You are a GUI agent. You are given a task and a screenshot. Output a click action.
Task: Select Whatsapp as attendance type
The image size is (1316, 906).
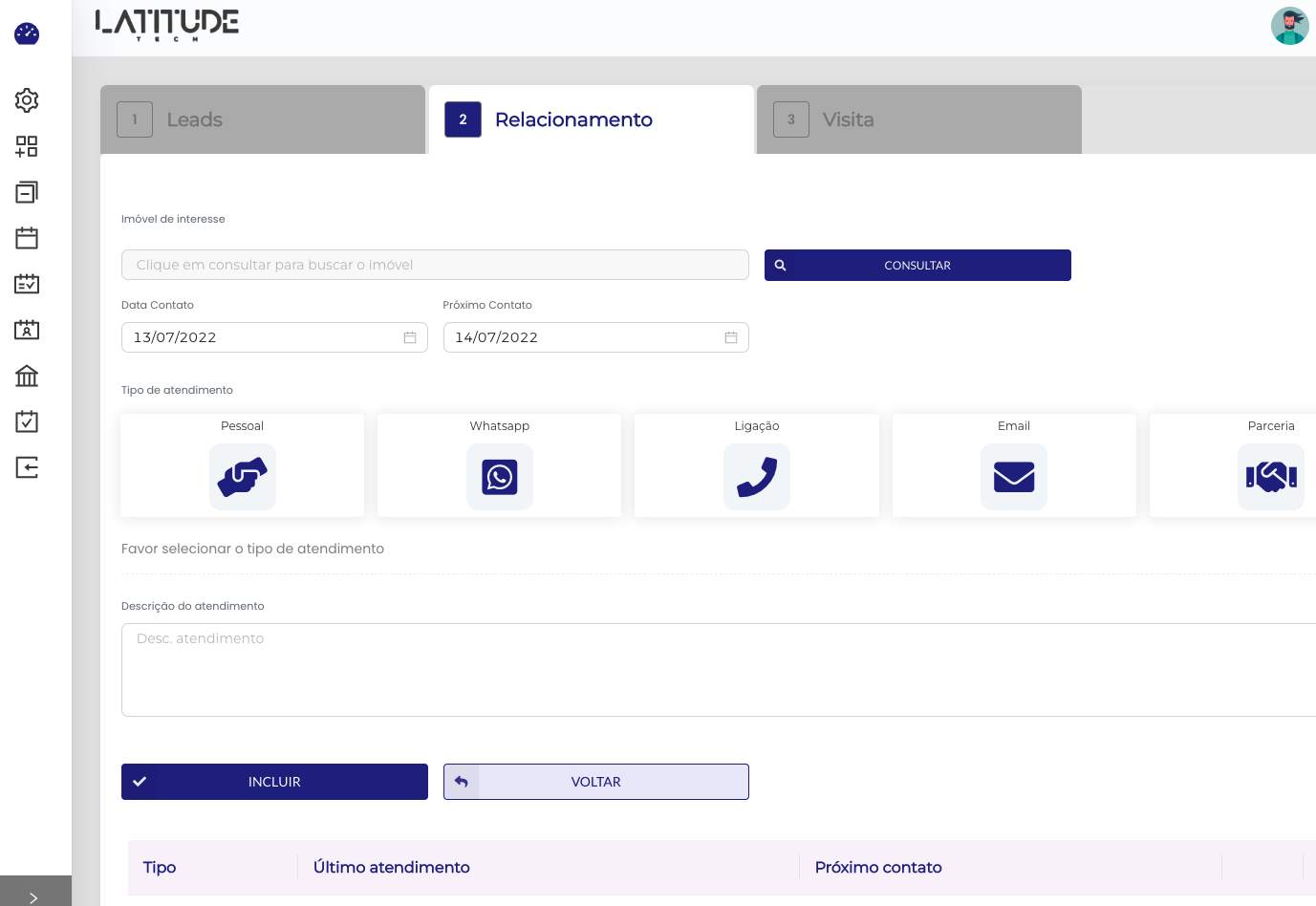pos(499,476)
